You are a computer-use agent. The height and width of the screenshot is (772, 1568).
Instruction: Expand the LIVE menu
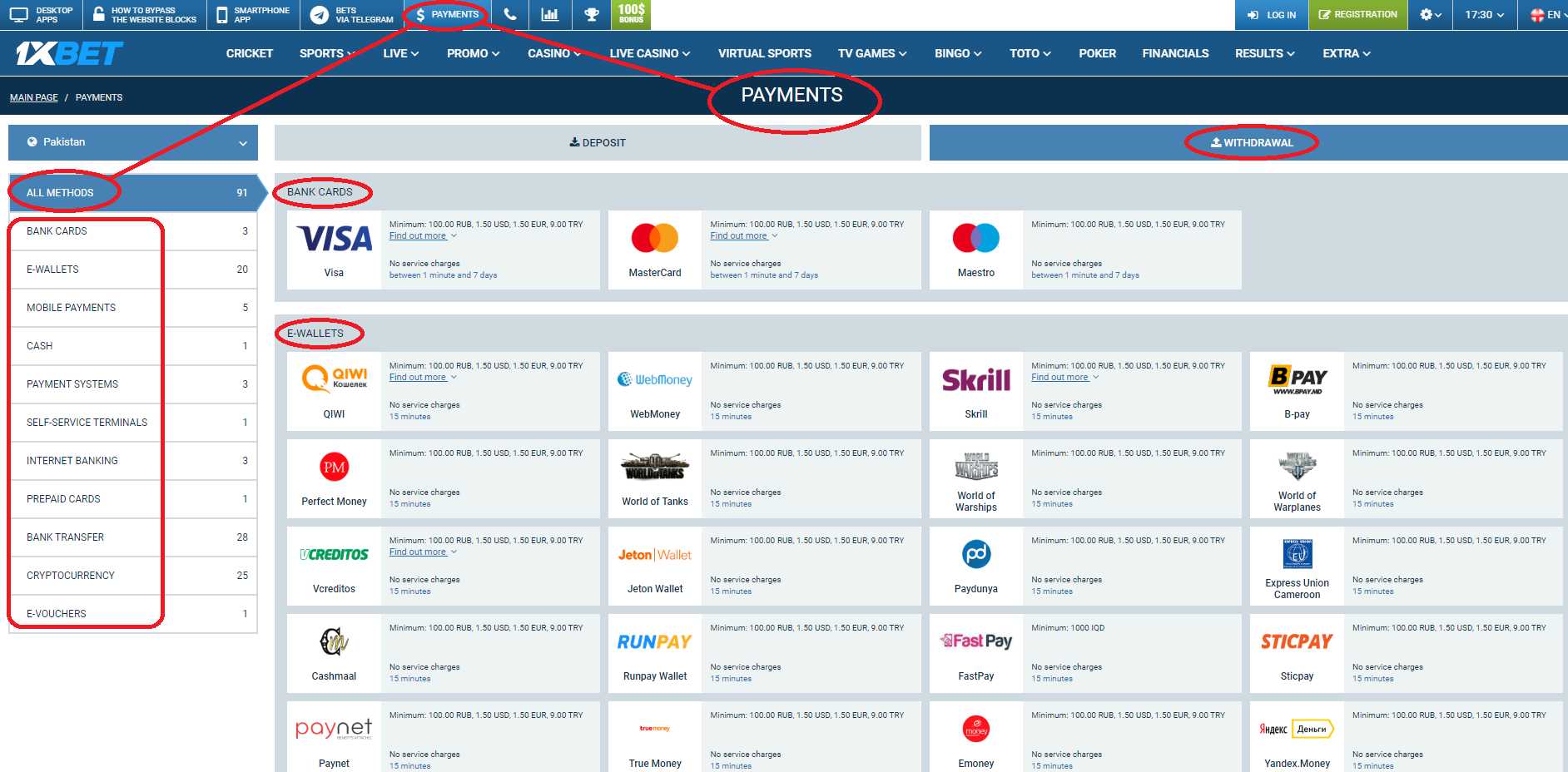click(401, 53)
